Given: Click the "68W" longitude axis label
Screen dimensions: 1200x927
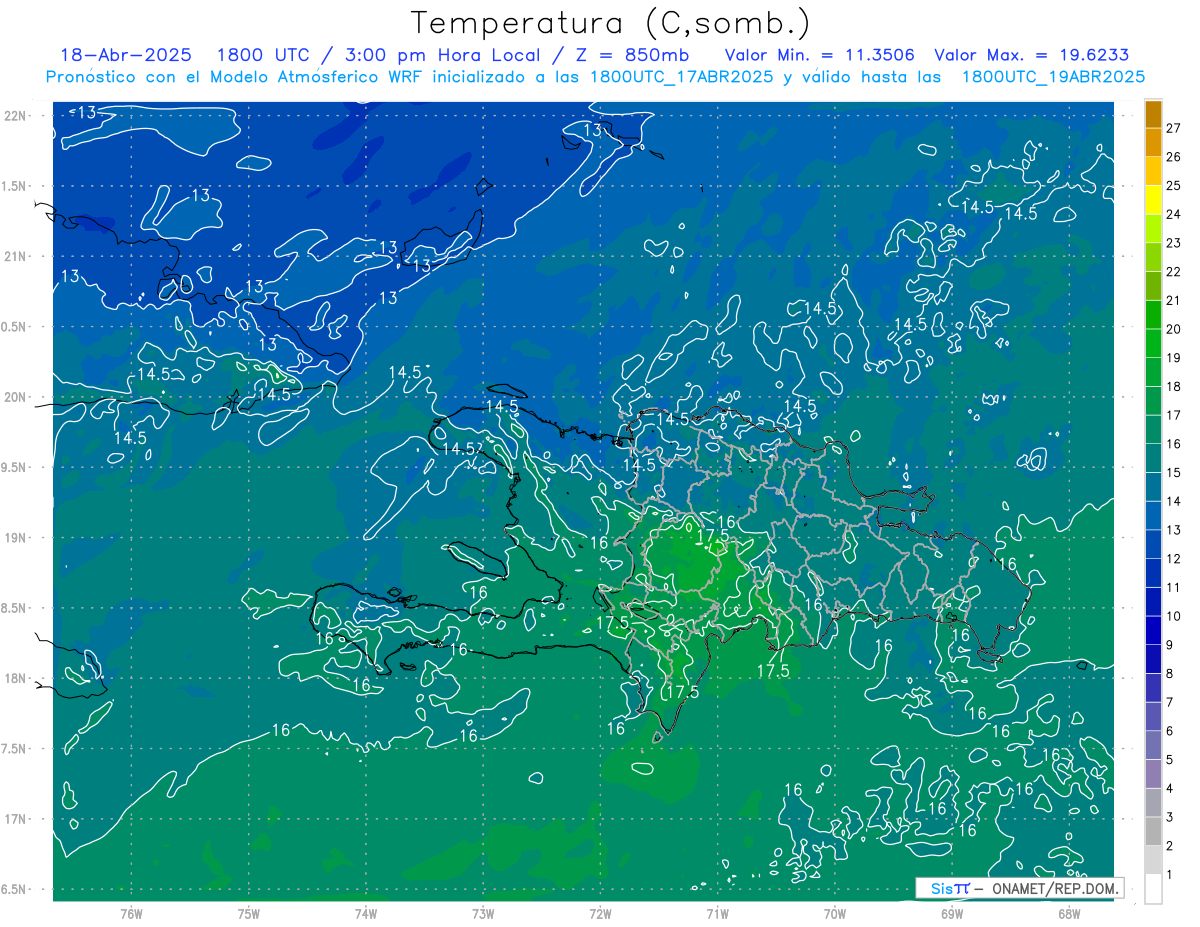Looking at the screenshot, I should (1069, 914).
